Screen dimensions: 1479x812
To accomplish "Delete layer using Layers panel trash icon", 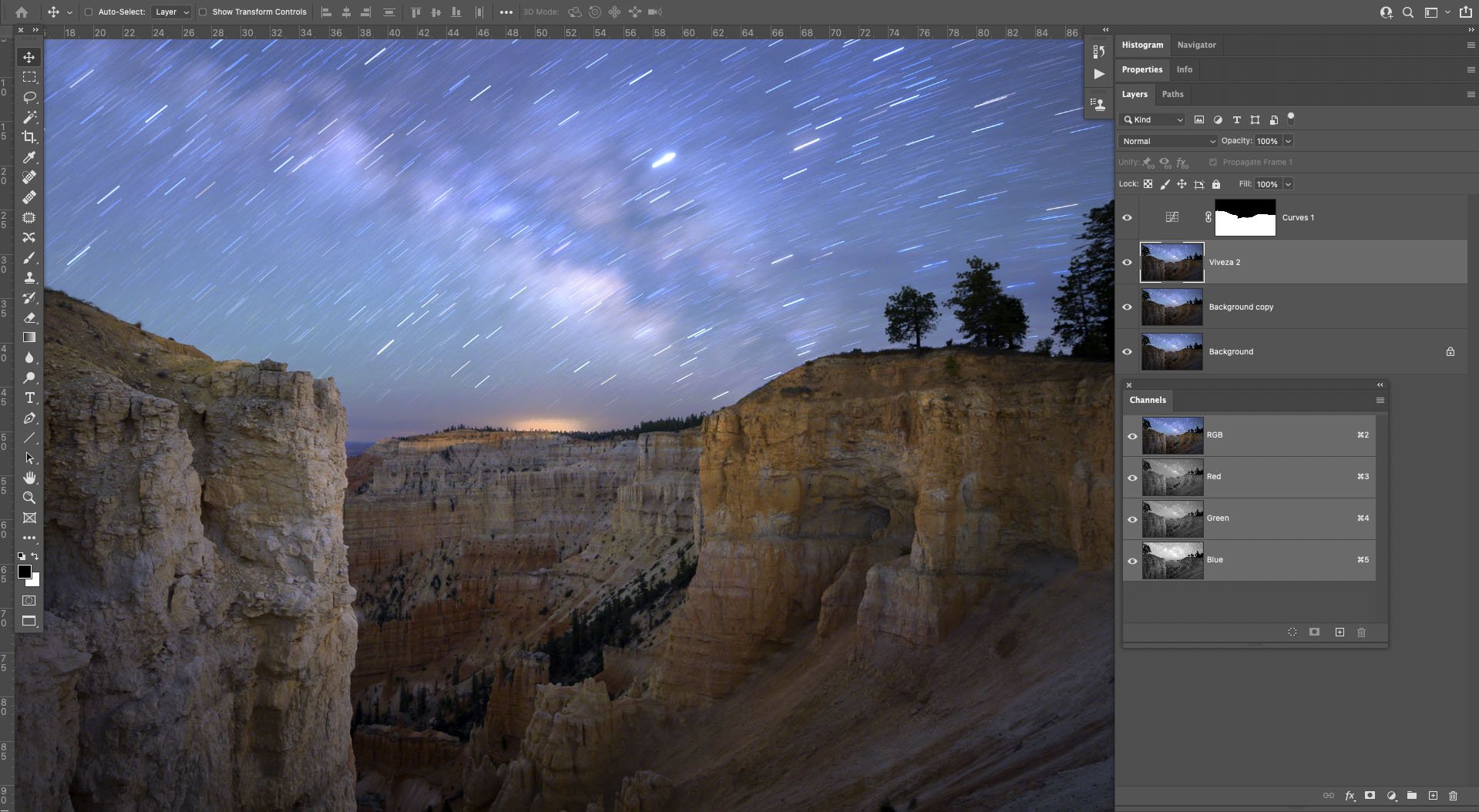I will [1453, 796].
